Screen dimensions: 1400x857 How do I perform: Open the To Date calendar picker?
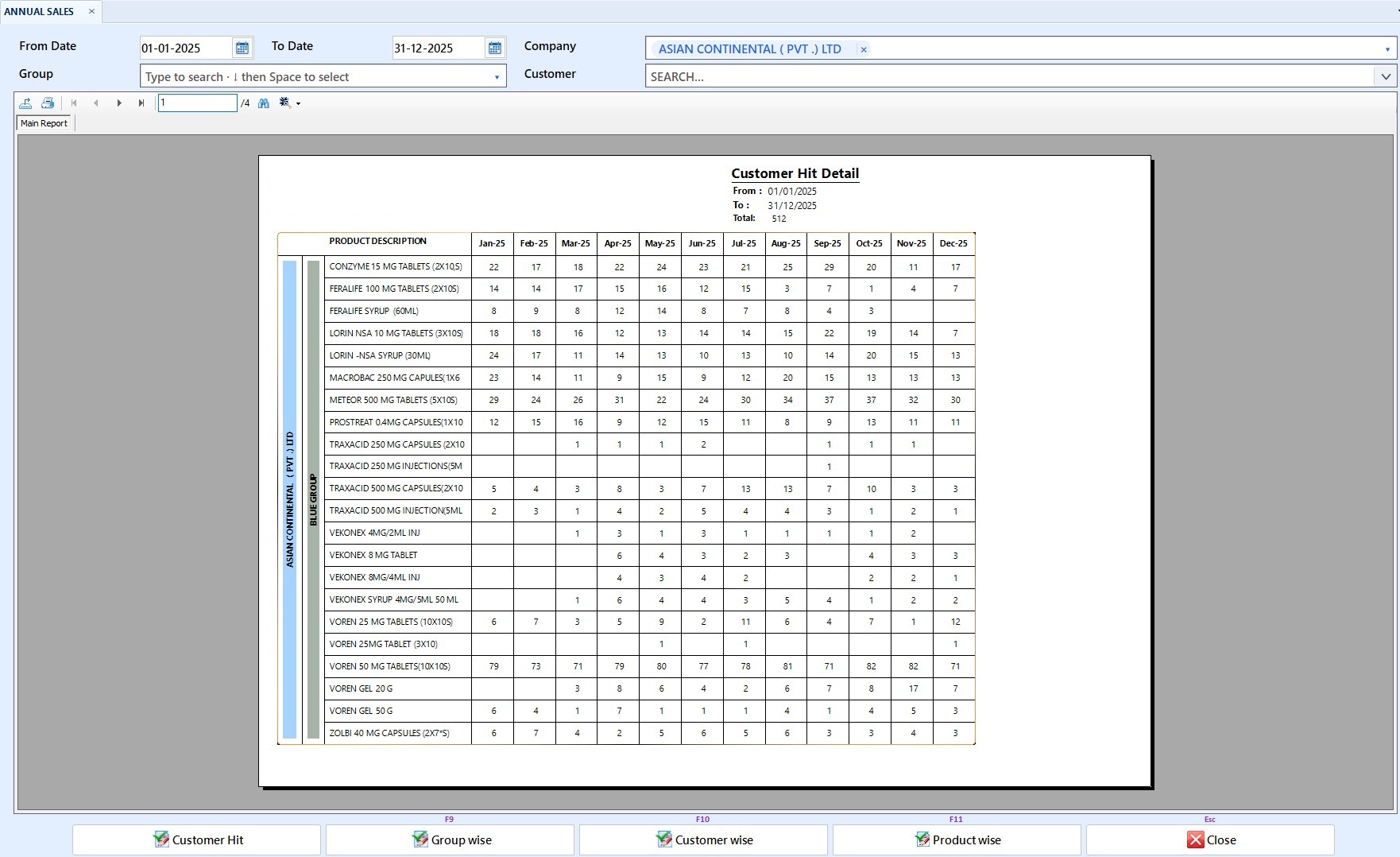tap(495, 48)
